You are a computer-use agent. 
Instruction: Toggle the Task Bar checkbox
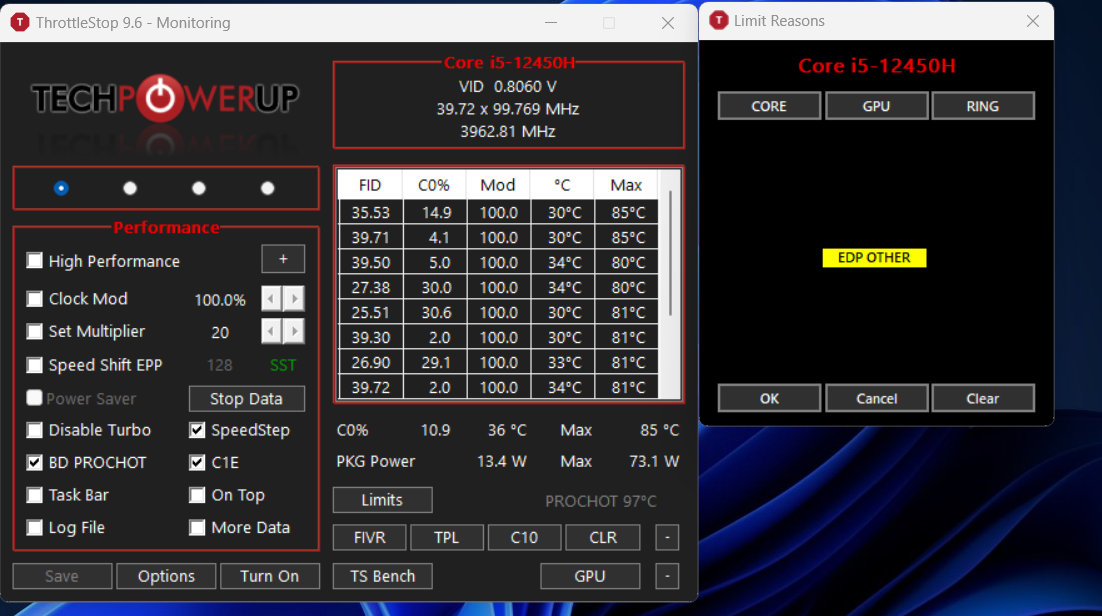34,495
